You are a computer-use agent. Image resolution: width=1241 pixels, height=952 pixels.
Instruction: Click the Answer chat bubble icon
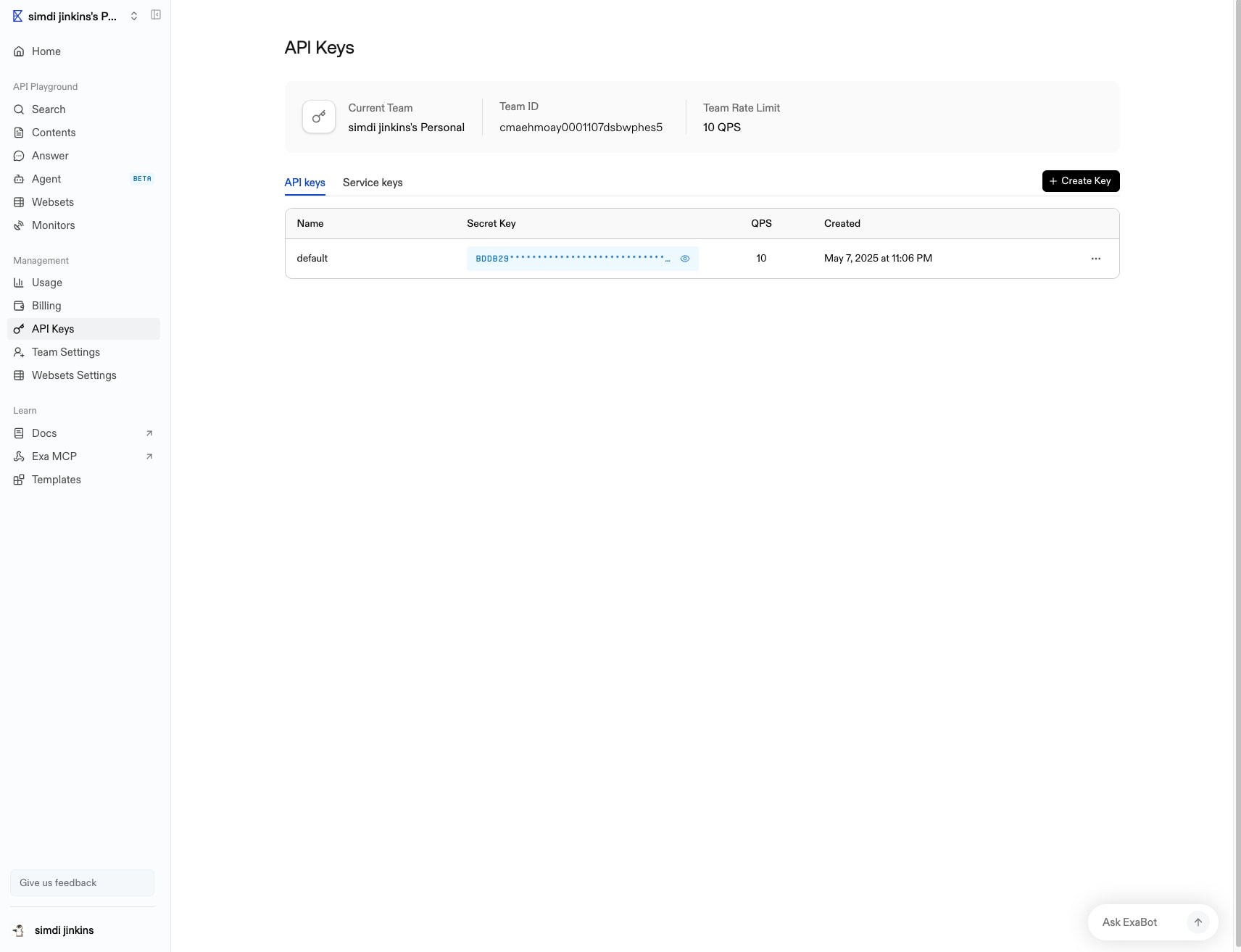point(19,156)
